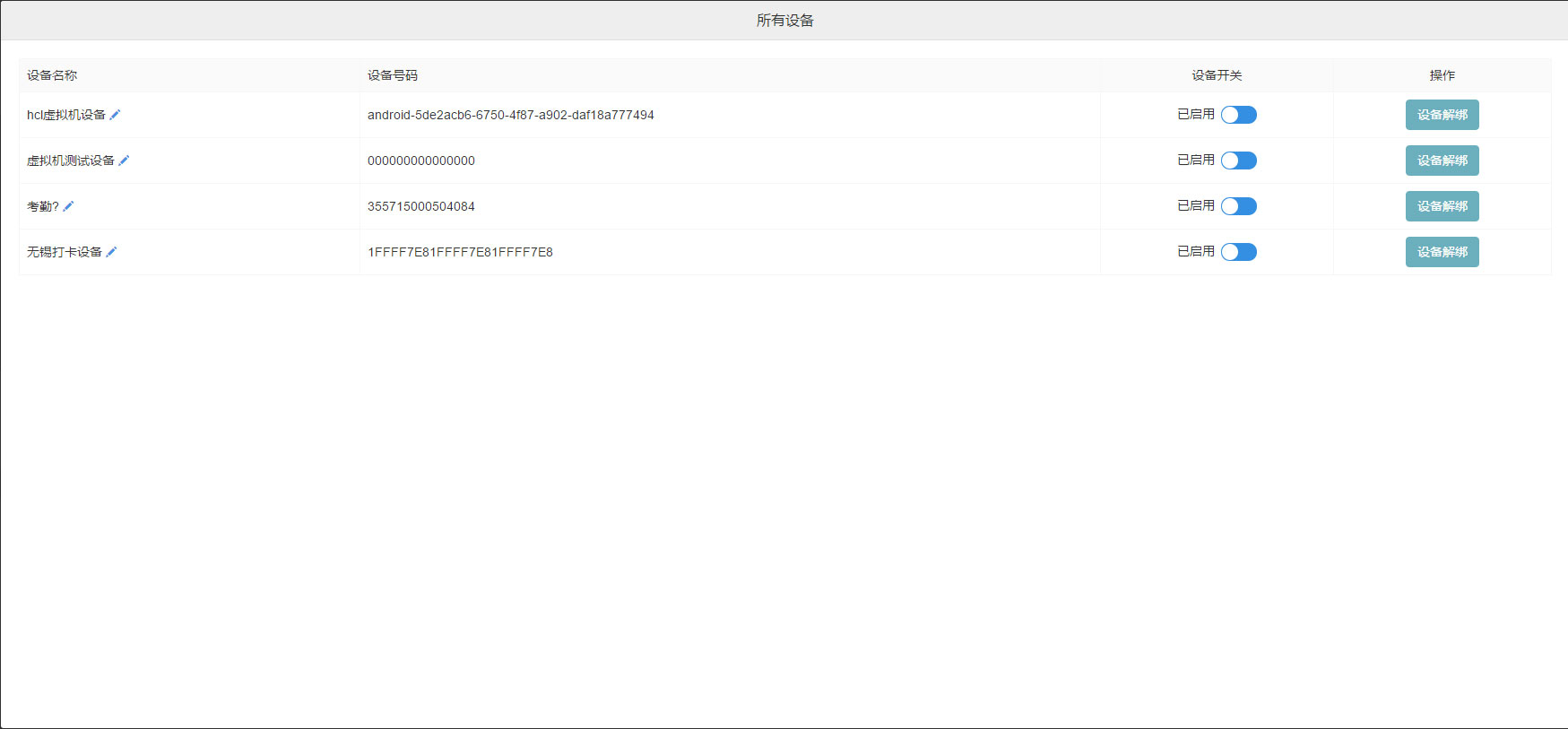Viewport: 1568px width, 729px height.
Task: Click the 设备名称 column header
Action: pos(52,75)
